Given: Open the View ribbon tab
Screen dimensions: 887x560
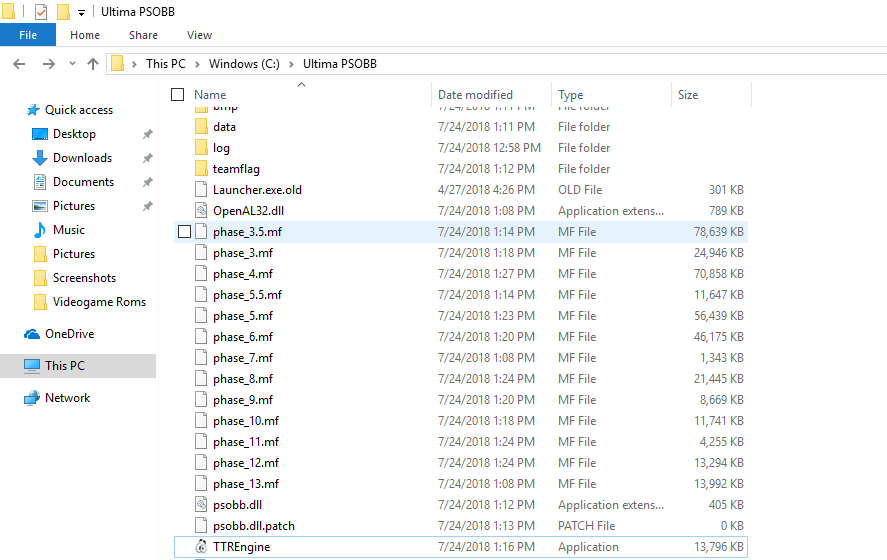Looking at the screenshot, I should coord(199,35).
